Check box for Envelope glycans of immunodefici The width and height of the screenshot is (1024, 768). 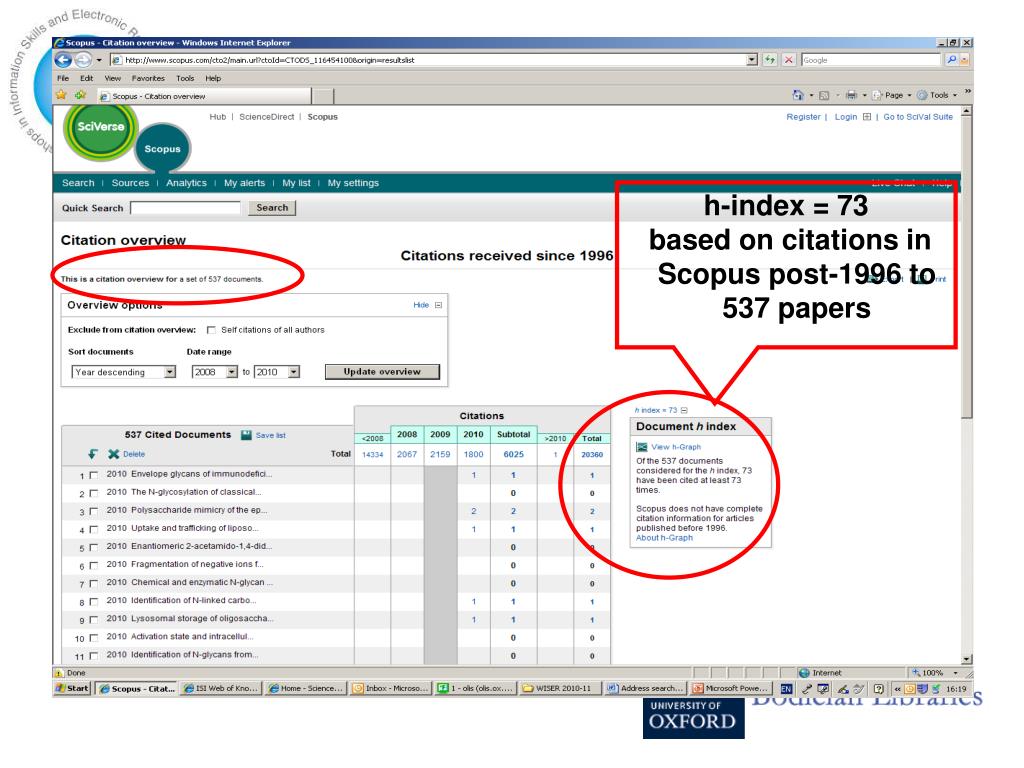(x=93, y=475)
